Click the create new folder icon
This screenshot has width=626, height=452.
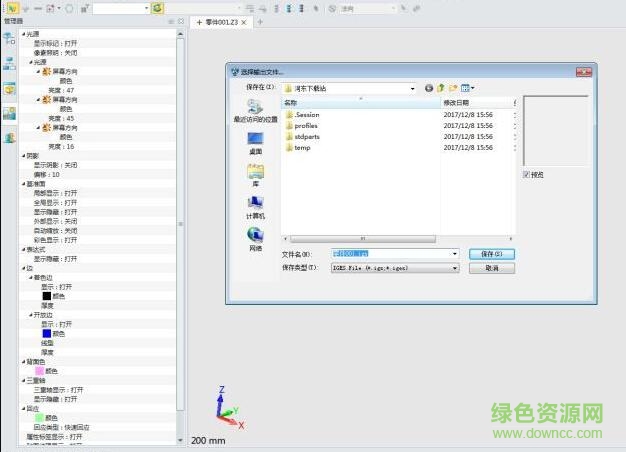coord(453,88)
